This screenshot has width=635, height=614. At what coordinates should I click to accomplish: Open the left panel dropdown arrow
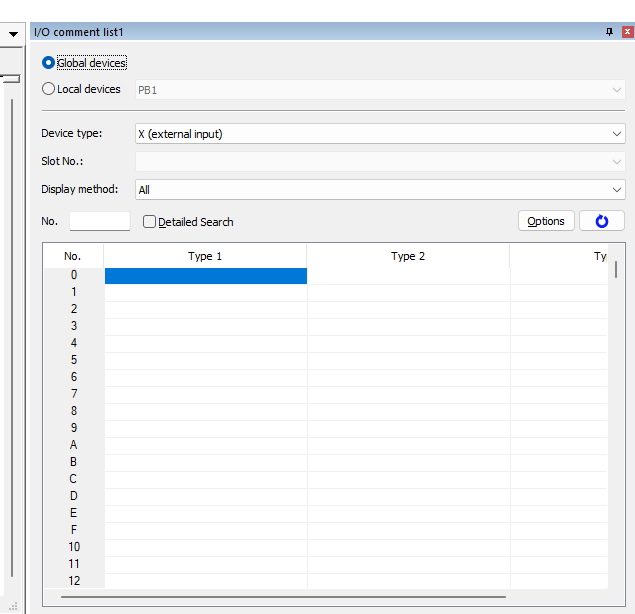[x=13, y=34]
